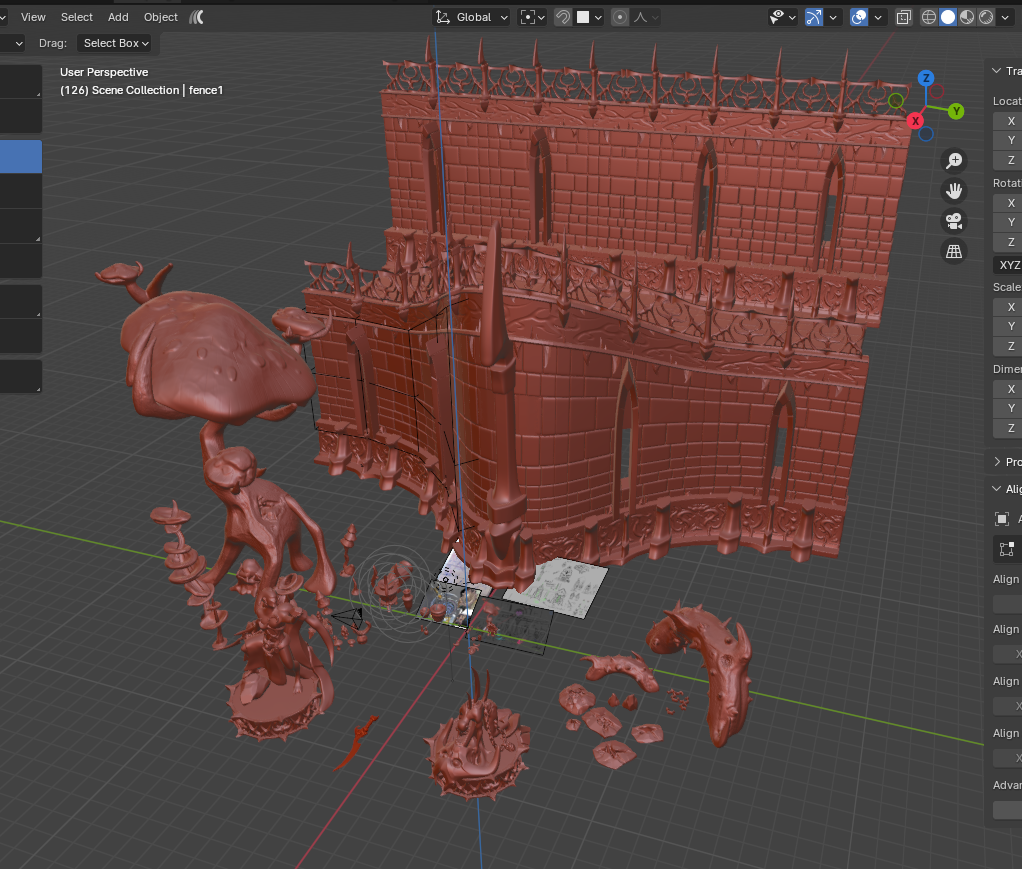This screenshot has height=869, width=1022.
Task: Open the Global transform orientation dropdown
Action: tap(472, 17)
